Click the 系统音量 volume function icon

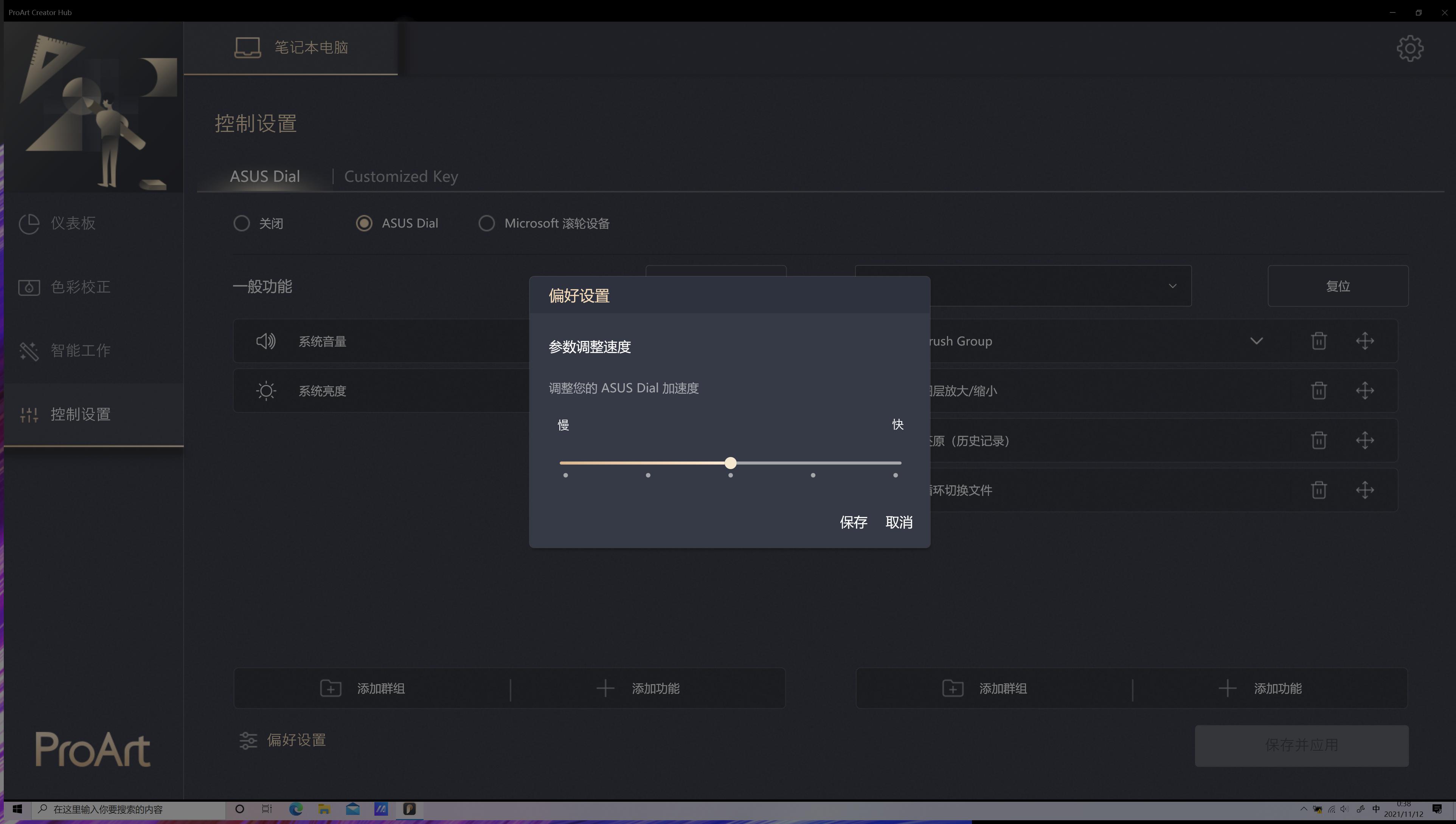265,341
